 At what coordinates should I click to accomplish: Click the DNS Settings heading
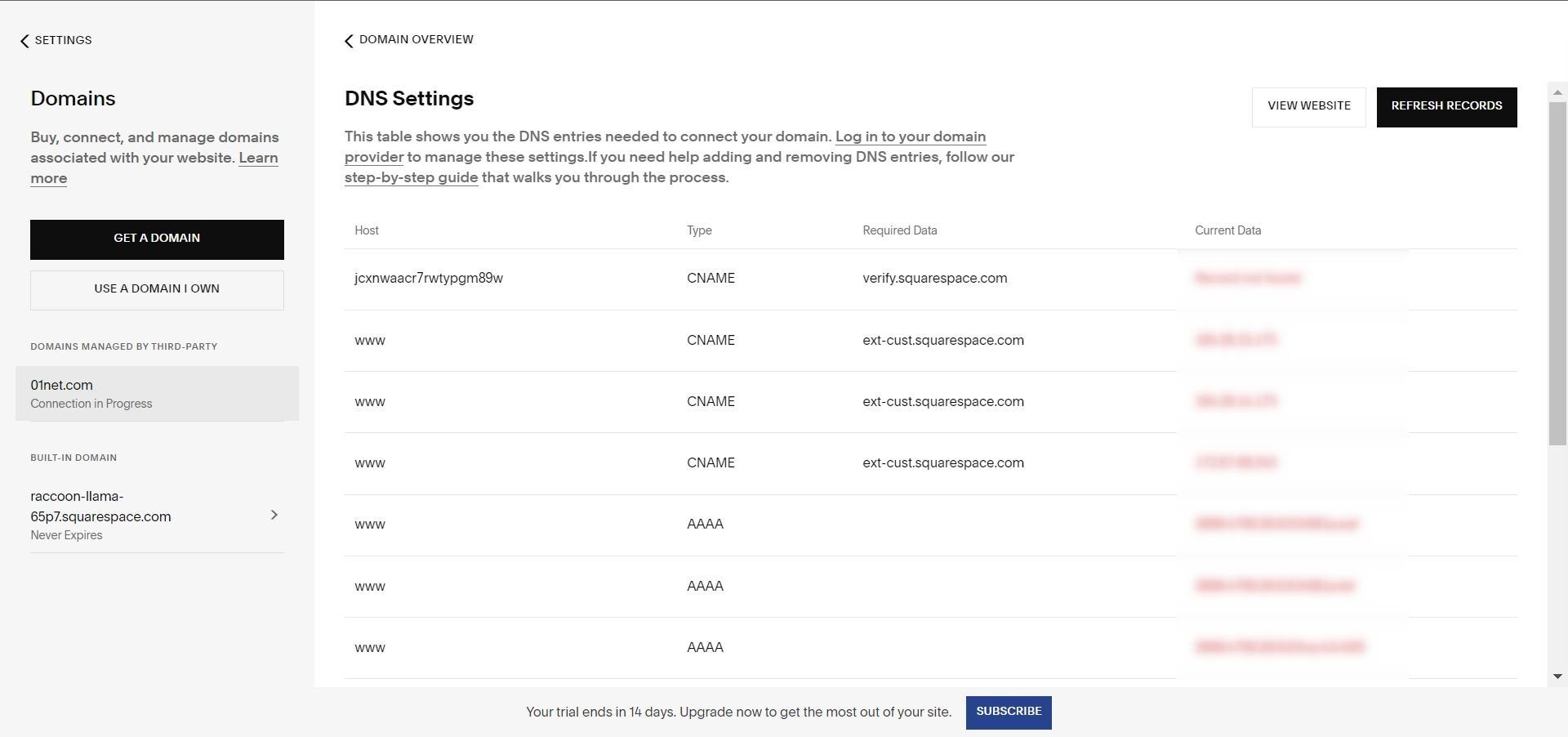[409, 99]
